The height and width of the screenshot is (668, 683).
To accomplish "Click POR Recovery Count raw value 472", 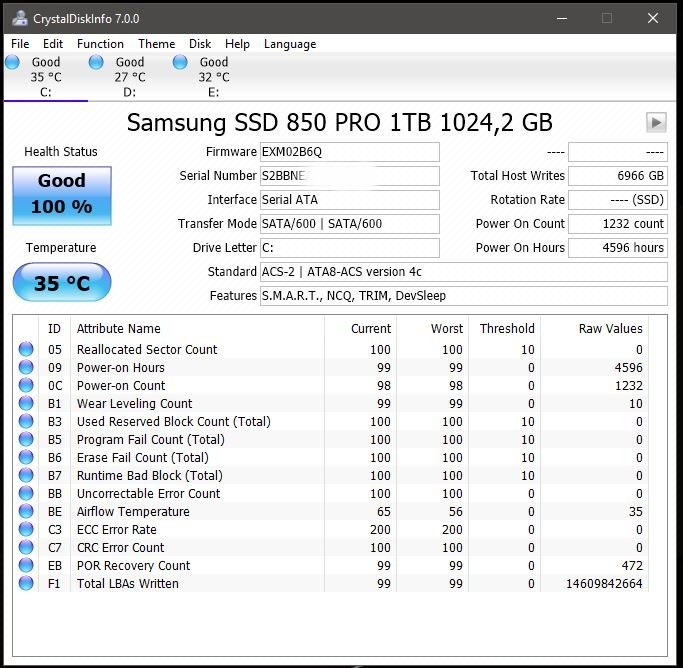I will coord(632,566).
